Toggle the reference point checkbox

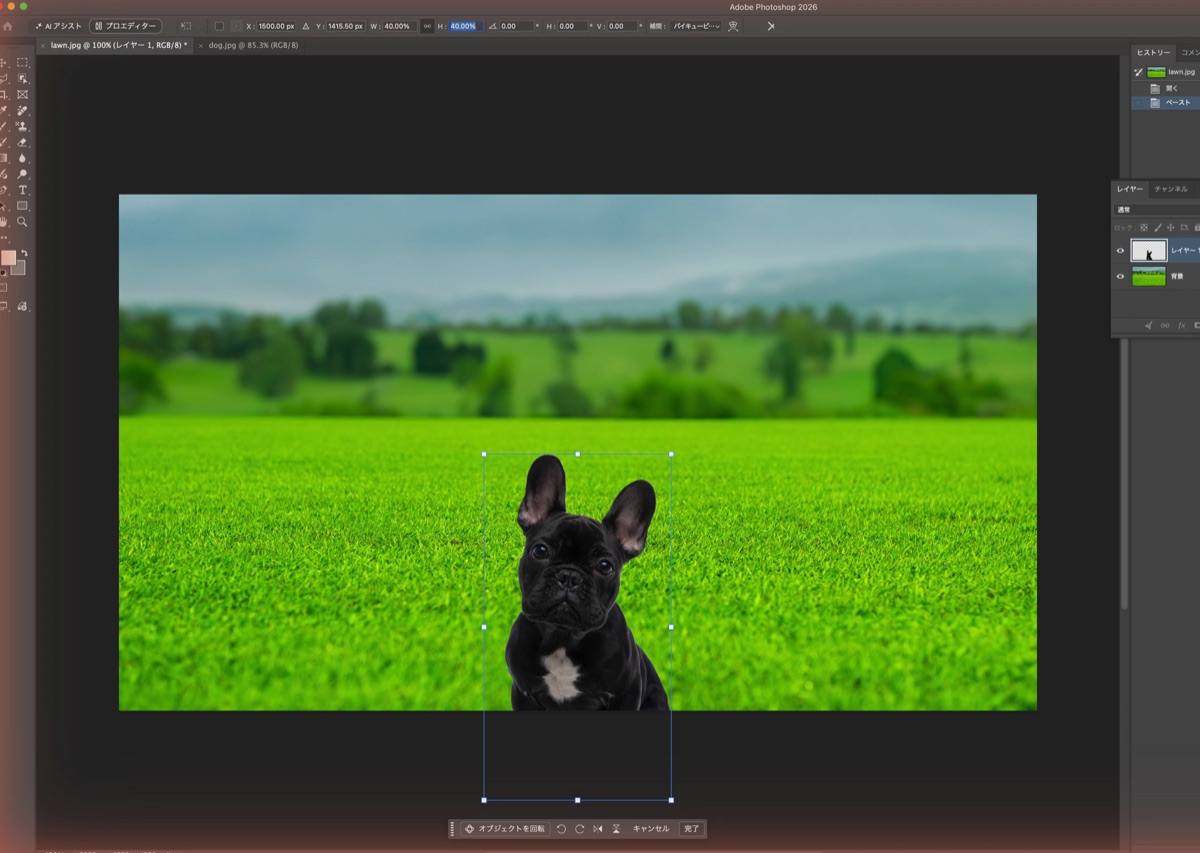(x=219, y=26)
